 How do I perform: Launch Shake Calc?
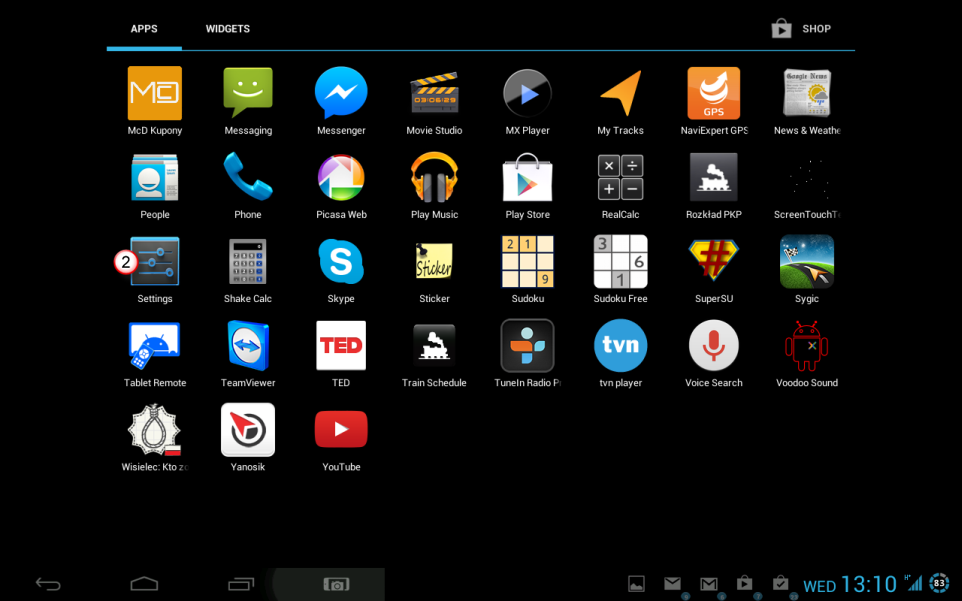coord(248,262)
